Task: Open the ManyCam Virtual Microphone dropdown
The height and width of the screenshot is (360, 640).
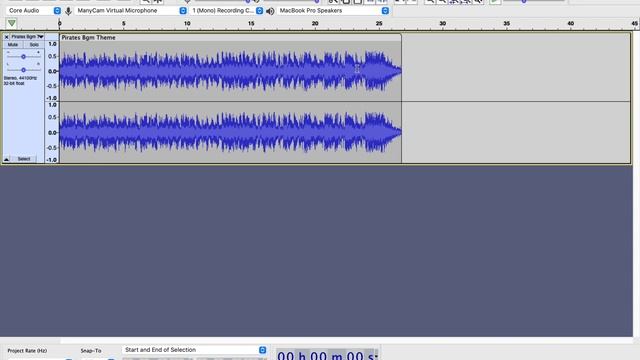Action: tap(131, 11)
